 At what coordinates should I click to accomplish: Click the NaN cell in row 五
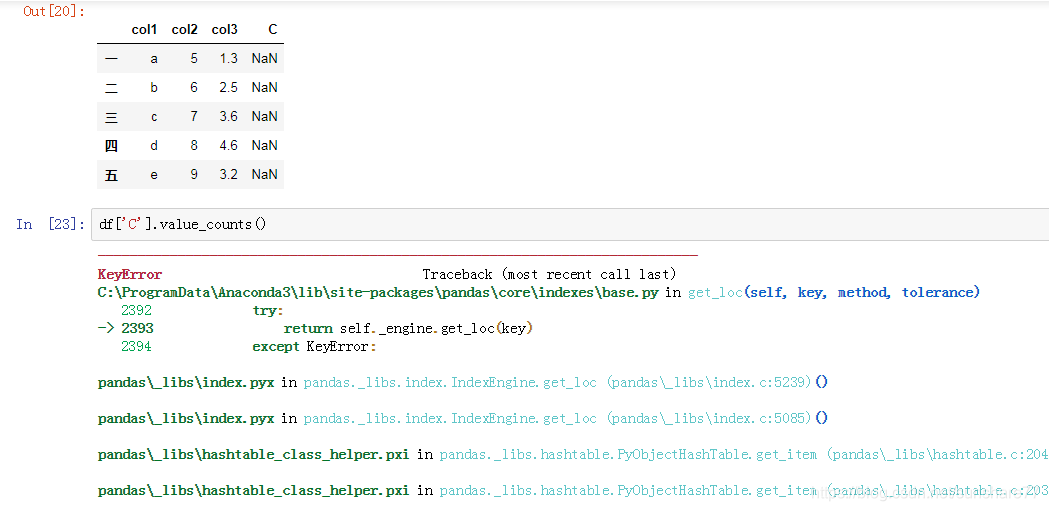pos(265,175)
